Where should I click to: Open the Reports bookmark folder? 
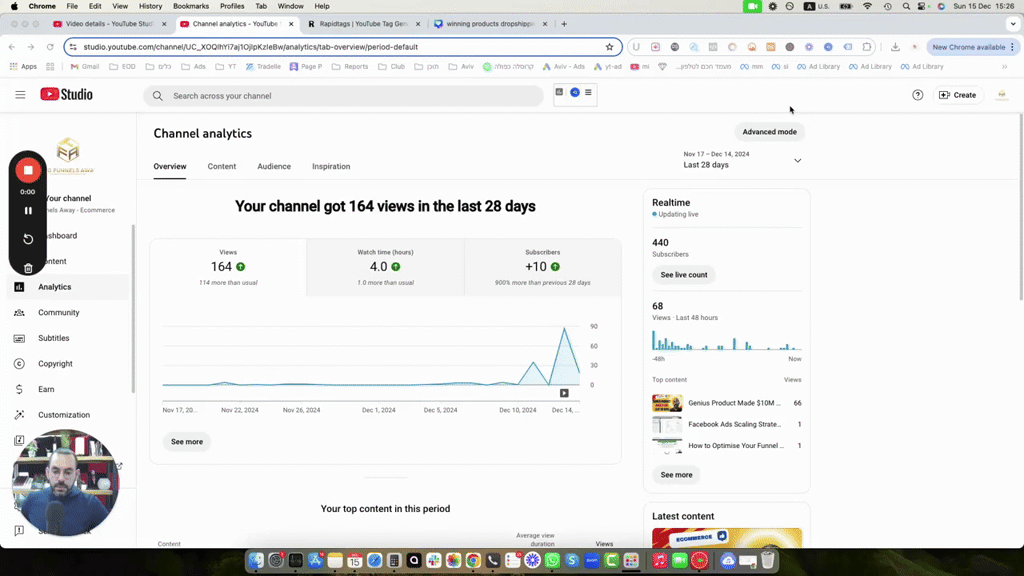point(350,67)
